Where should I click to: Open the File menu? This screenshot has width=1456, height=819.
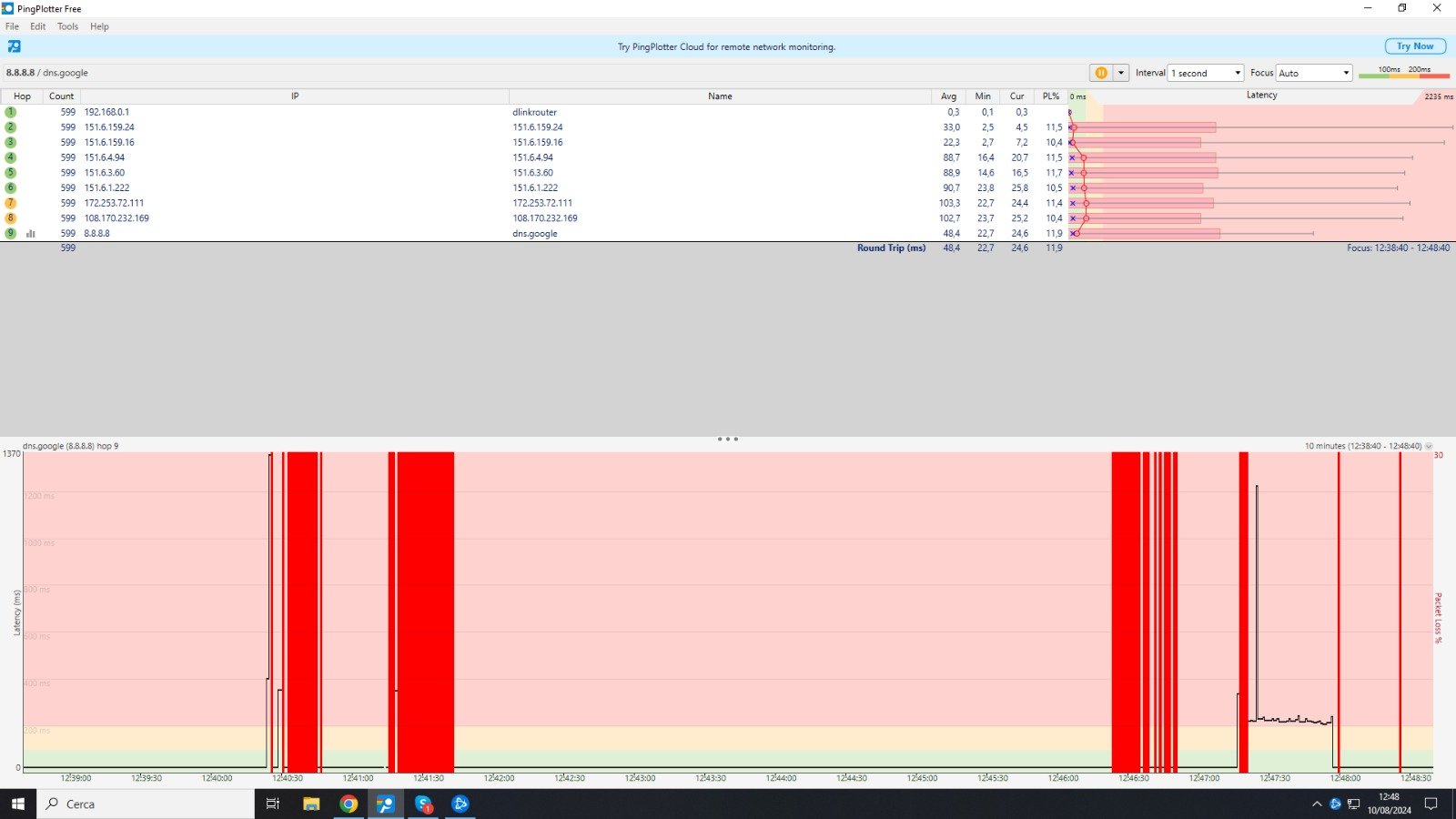click(12, 26)
